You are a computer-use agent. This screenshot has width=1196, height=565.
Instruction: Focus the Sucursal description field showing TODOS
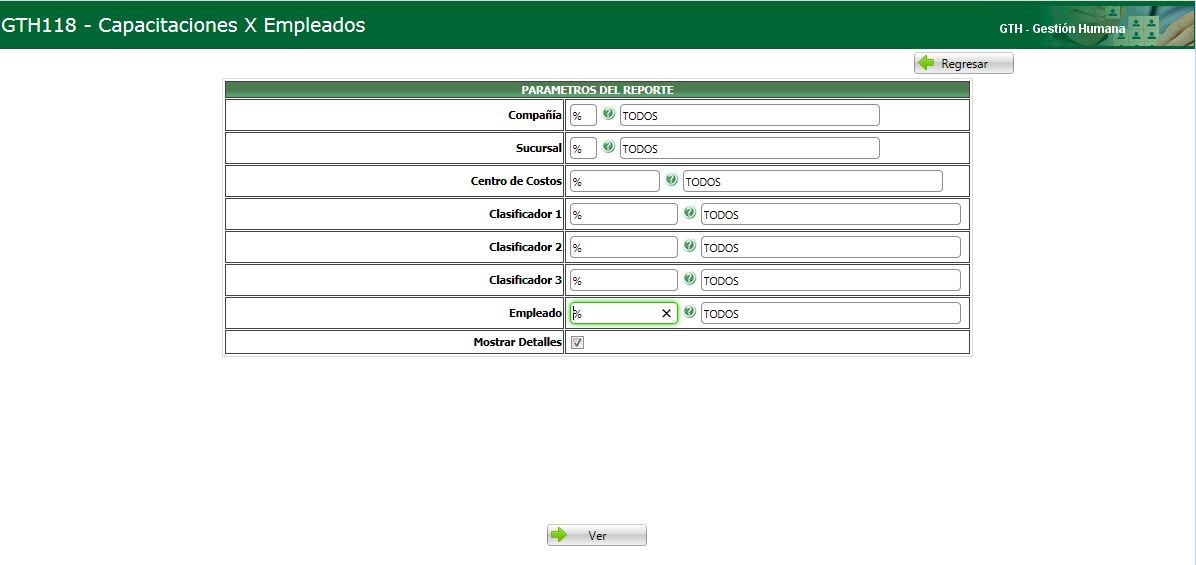[x=750, y=148]
